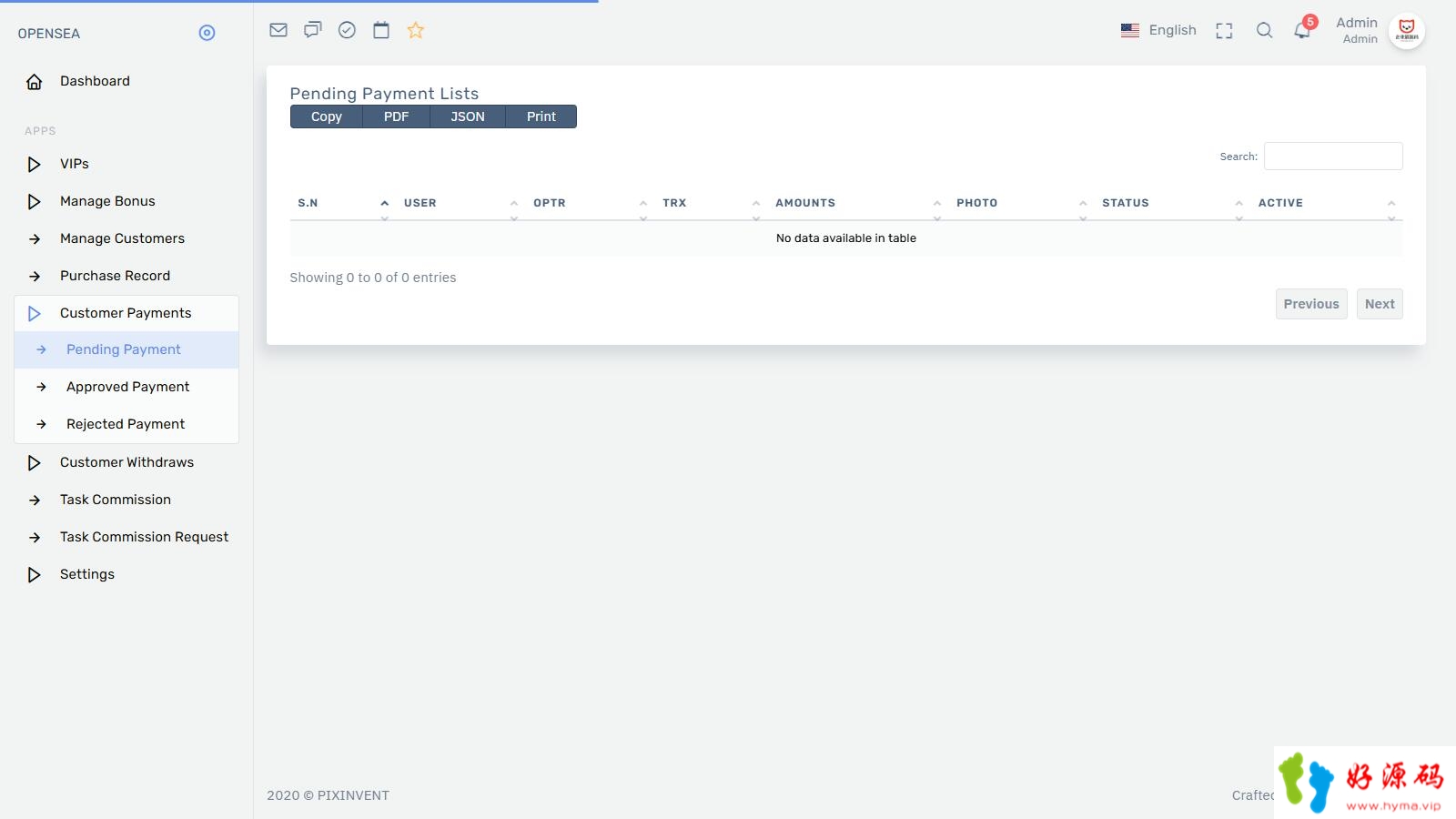
Task: Sort table by OPTR column
Action: tap(591, 203)
